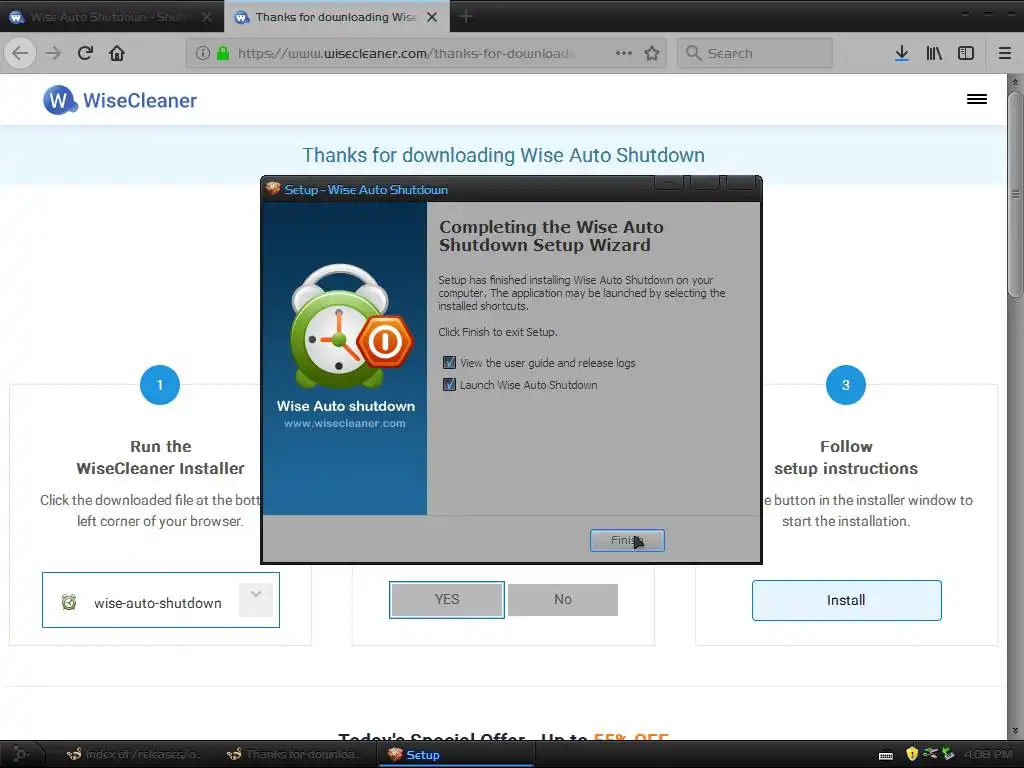Click the 'Completing the Wise Auto Shutdown Setup Wizard' title
Screen dimensions: 1024x768
(x=551, y=236)
